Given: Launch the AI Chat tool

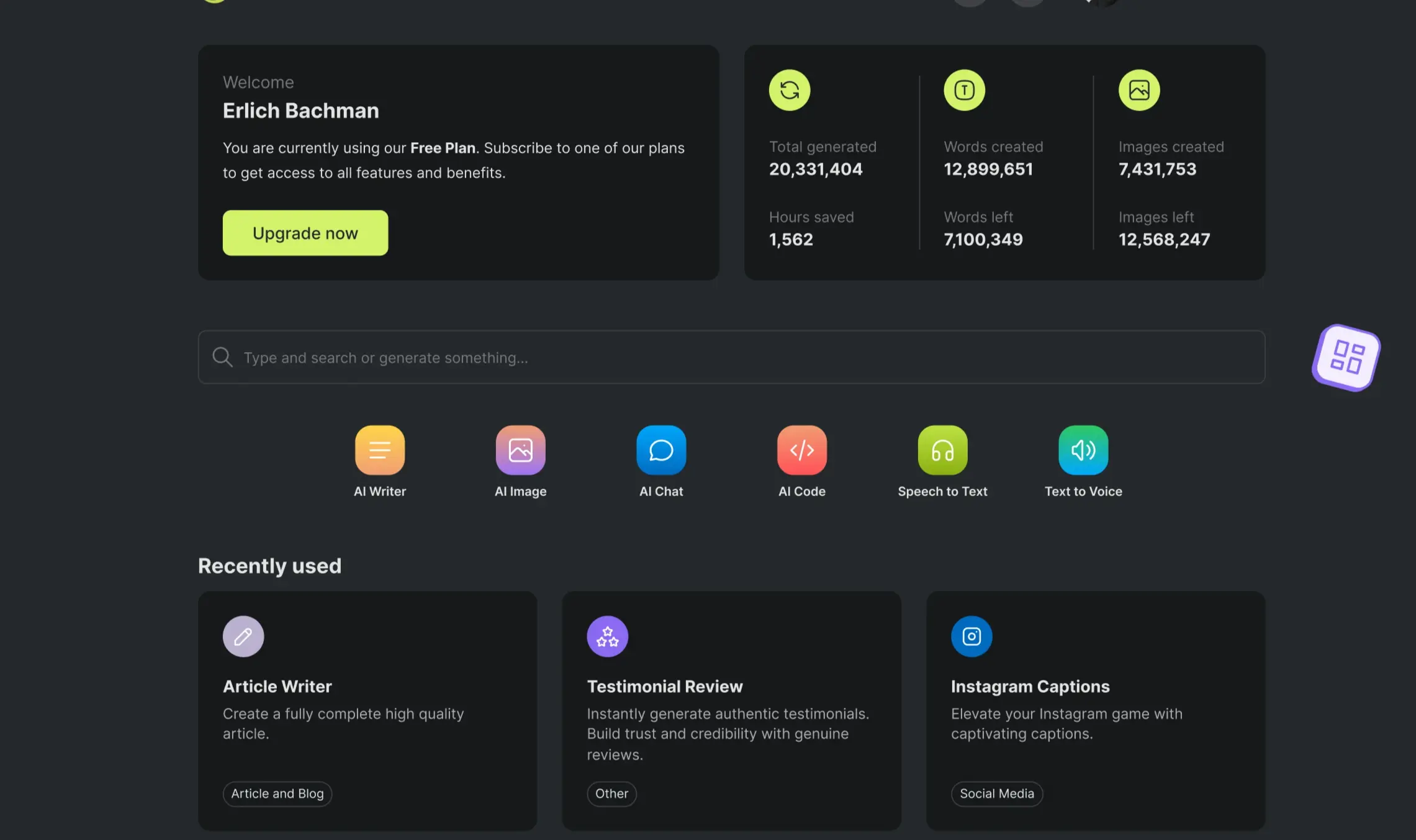Looking at the screenshot, I should coord(661,449).
